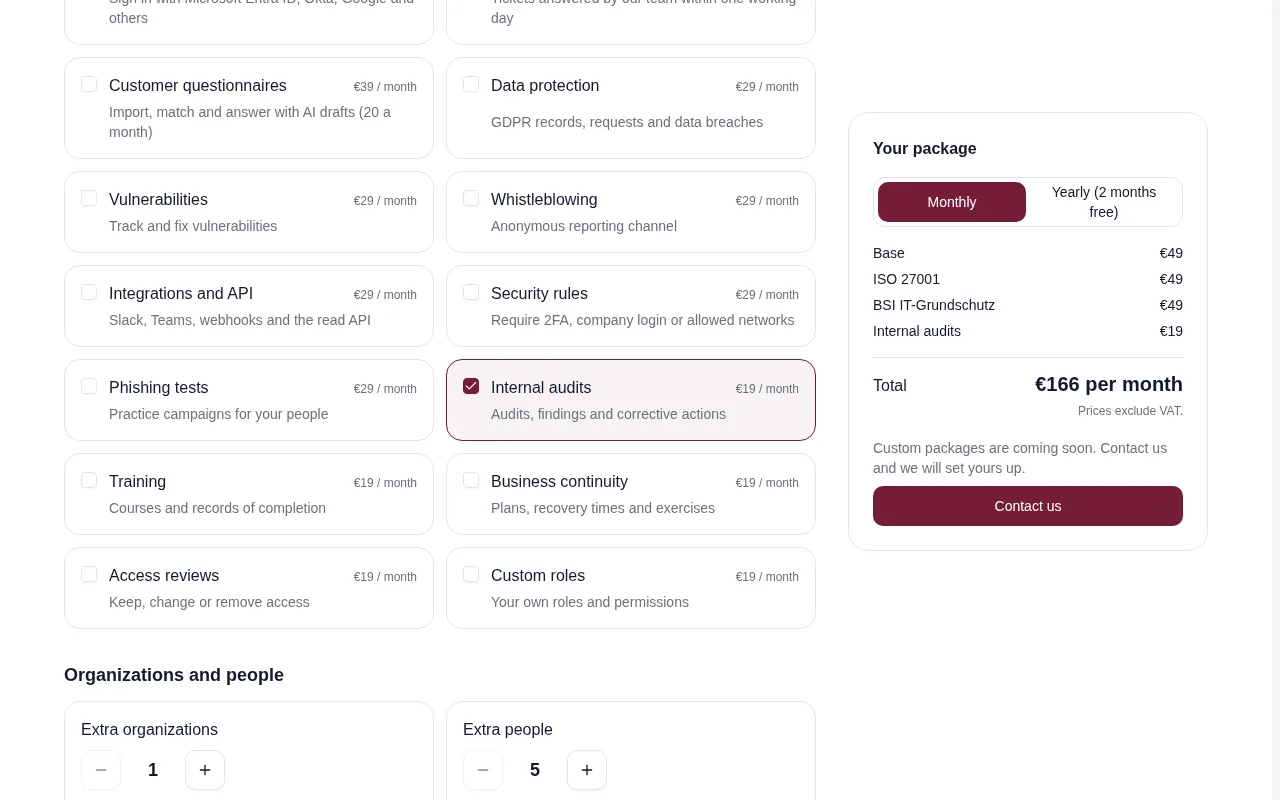The height and width of the screenshot is (800, 1280).
Task: Select the Monthly billing tab
Action: tap(952, 202)
